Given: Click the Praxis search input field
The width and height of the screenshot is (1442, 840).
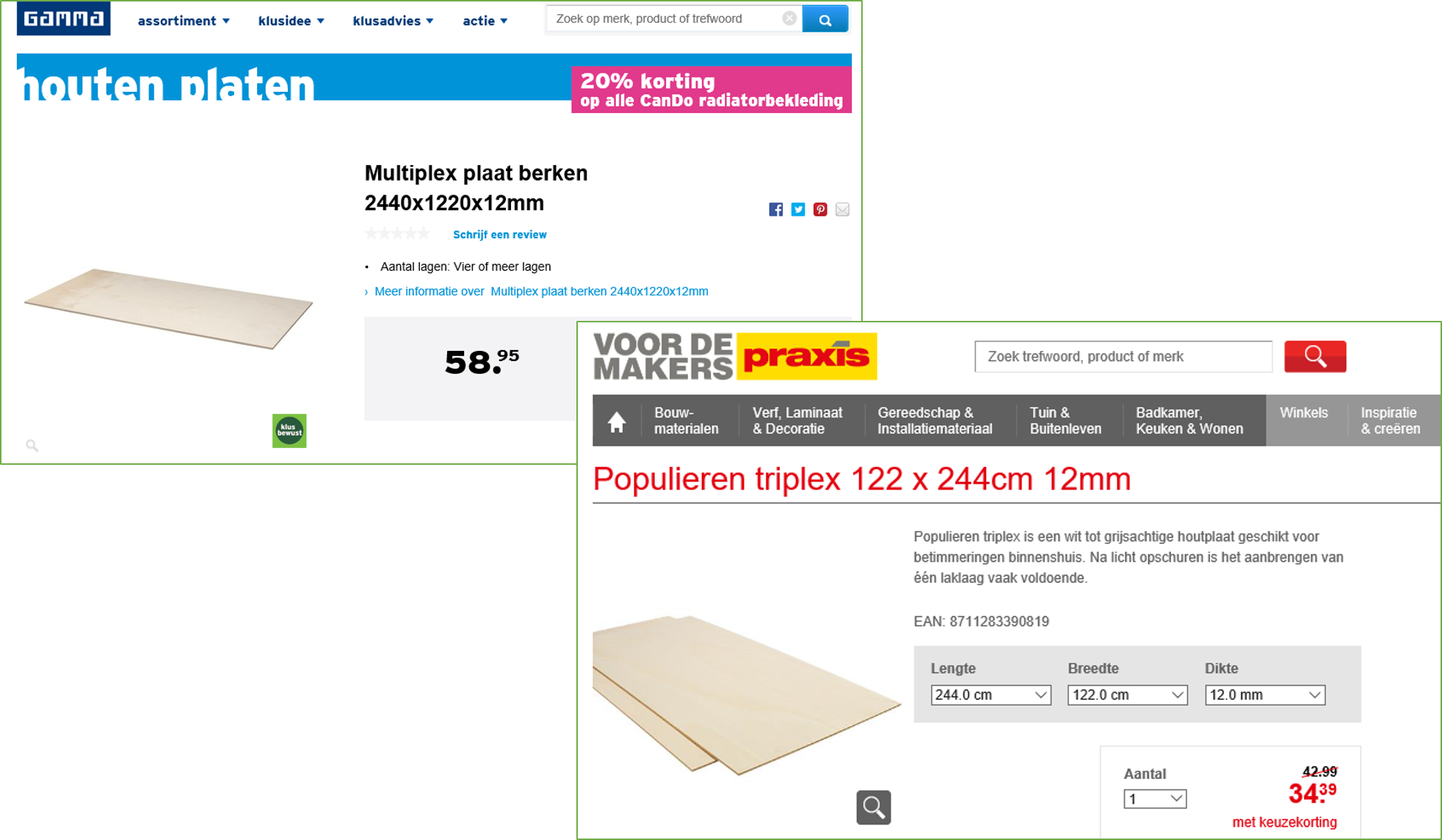Looking at the screenshot, I should click(1123, 356).
